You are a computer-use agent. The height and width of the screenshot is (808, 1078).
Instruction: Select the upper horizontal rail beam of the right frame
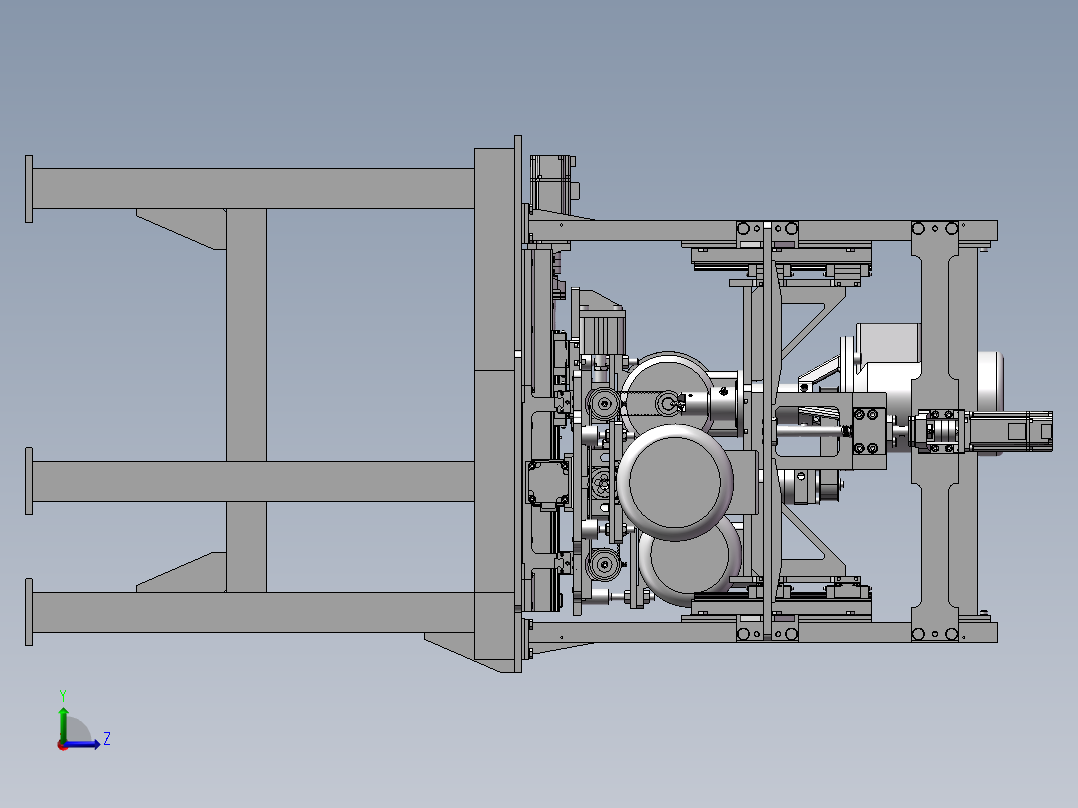pyautogui.click(x=763, y=230)
